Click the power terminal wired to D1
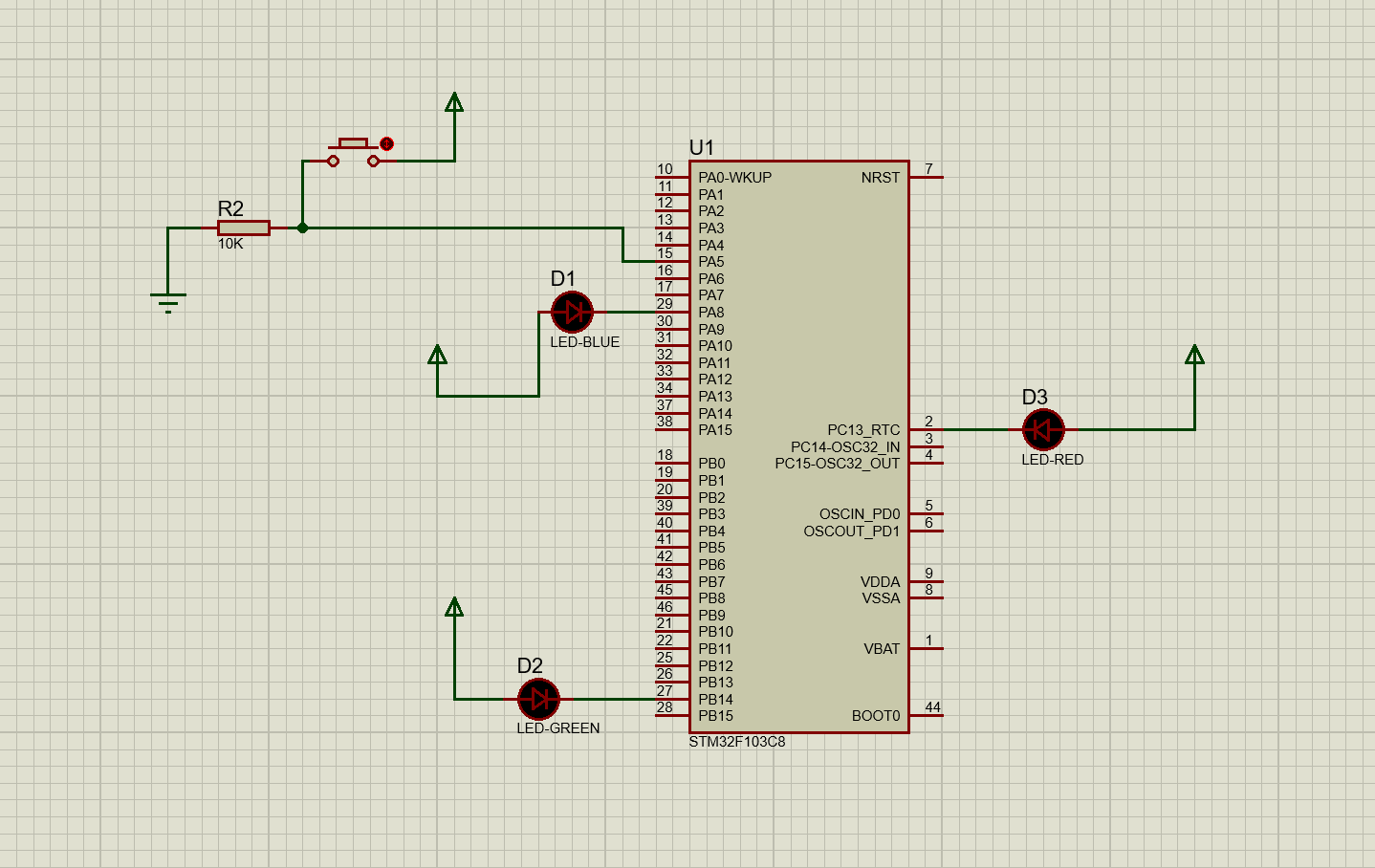The image size is (1375, 868). point(438,355)
